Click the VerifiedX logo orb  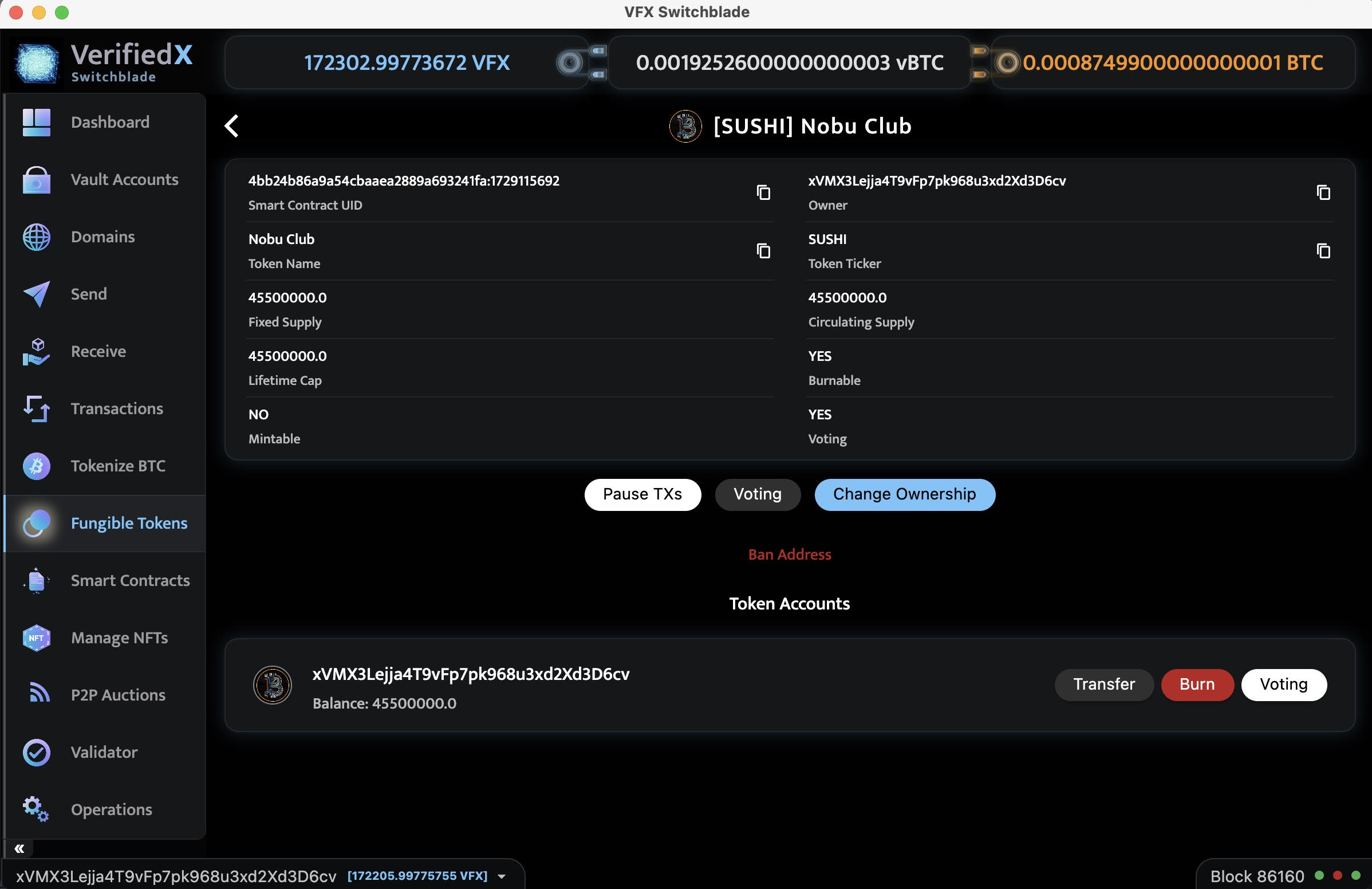(x=37, y=63)
